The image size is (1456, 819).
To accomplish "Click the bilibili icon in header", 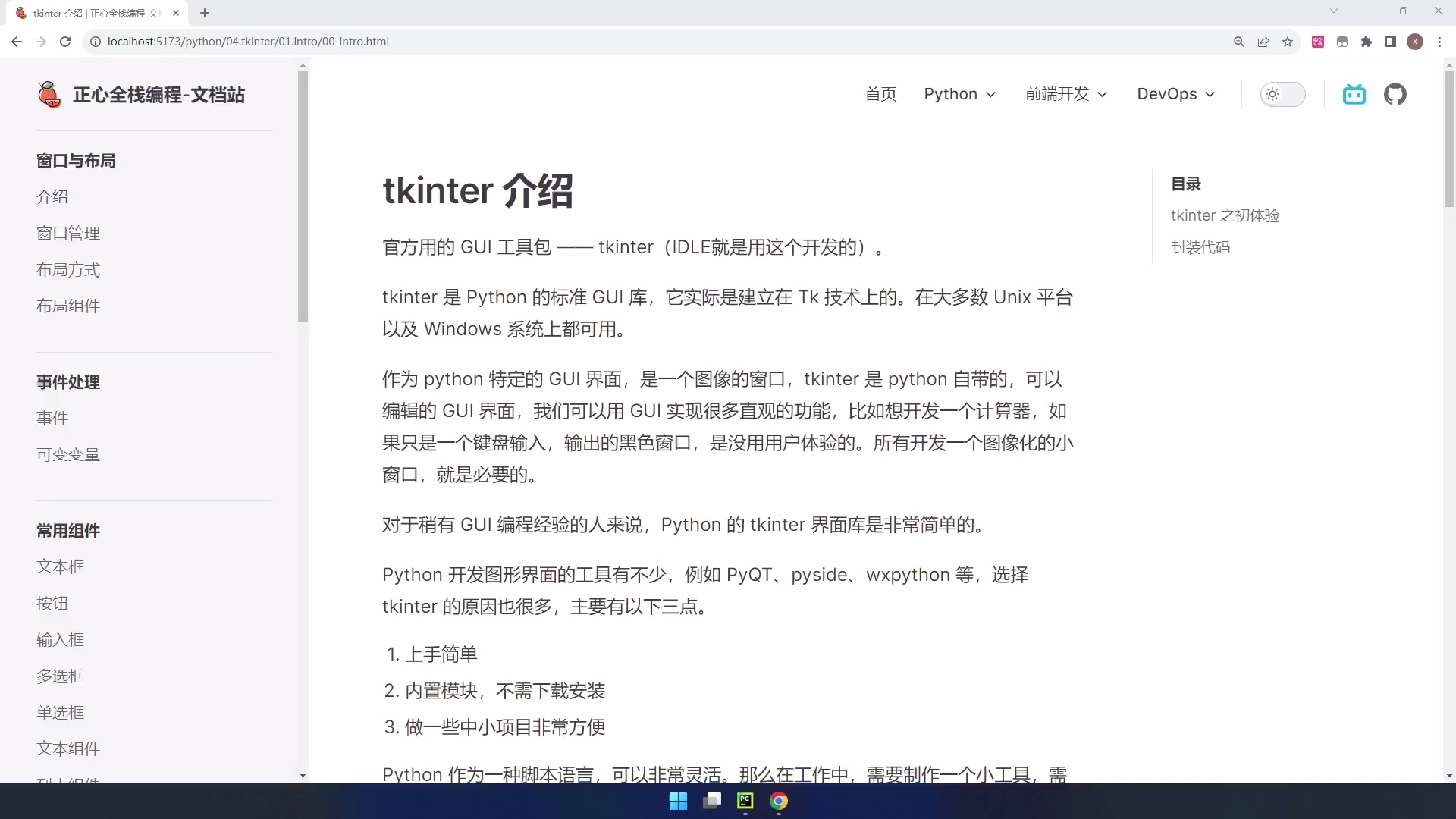I will [x=1354, y=94].
